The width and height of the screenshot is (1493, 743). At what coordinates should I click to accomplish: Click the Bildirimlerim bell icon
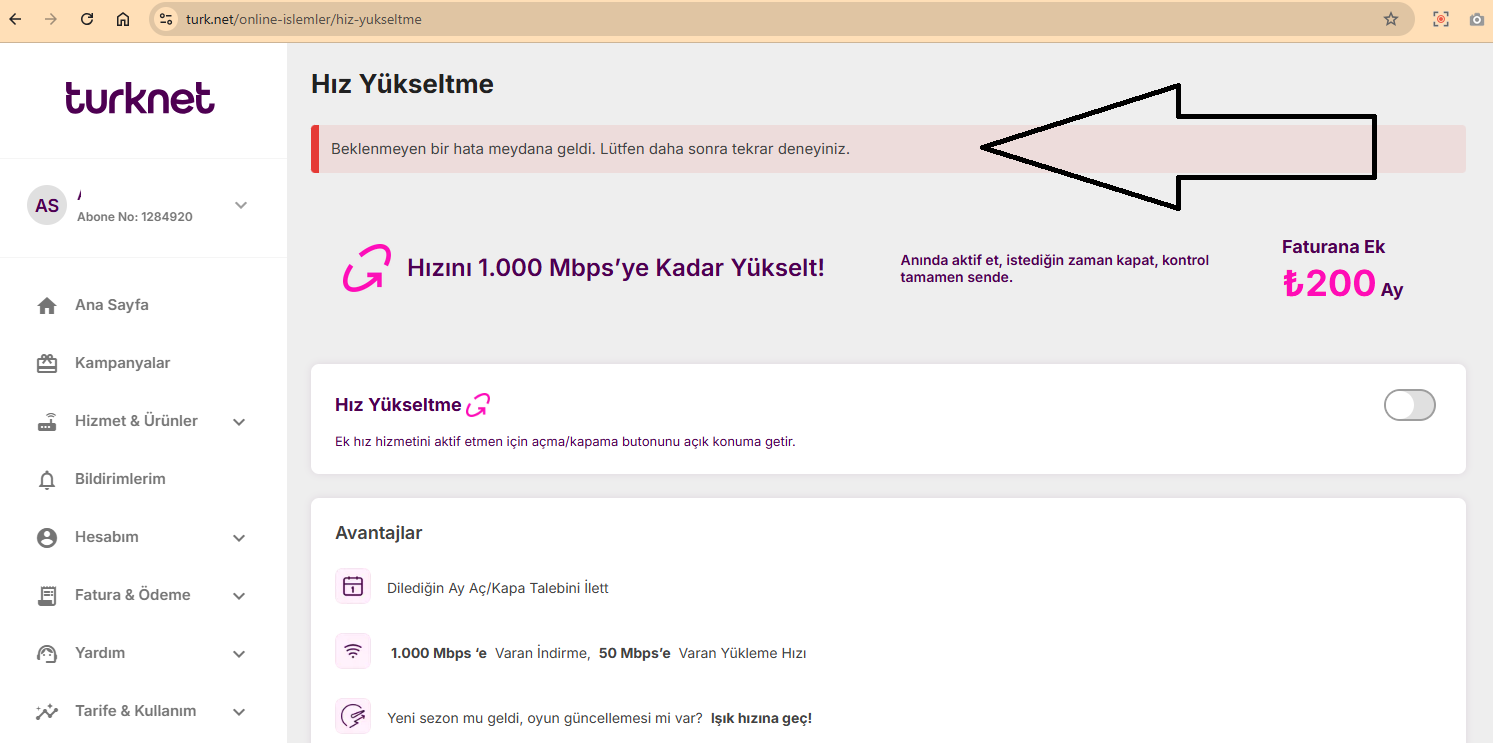47,480
